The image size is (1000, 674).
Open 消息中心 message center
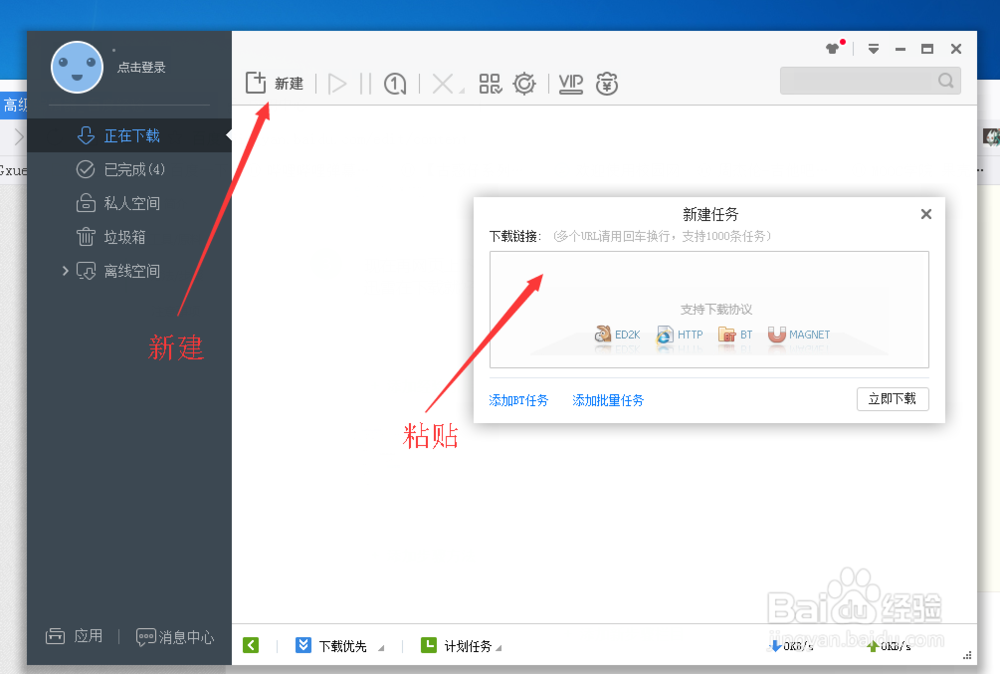click(174, 636)
